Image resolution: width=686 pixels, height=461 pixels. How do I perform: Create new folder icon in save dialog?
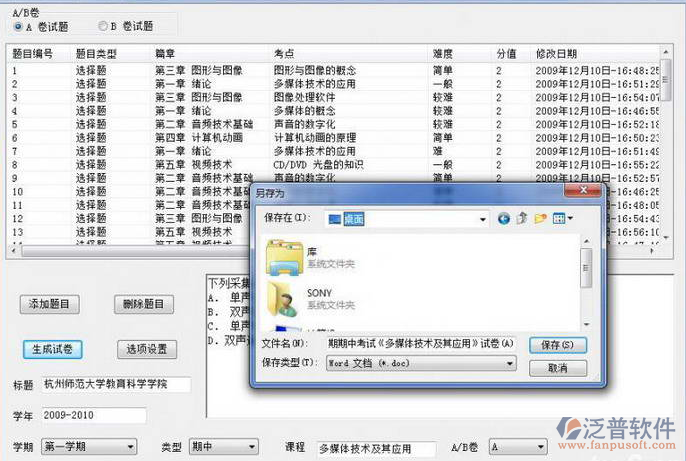coord(540,218)
